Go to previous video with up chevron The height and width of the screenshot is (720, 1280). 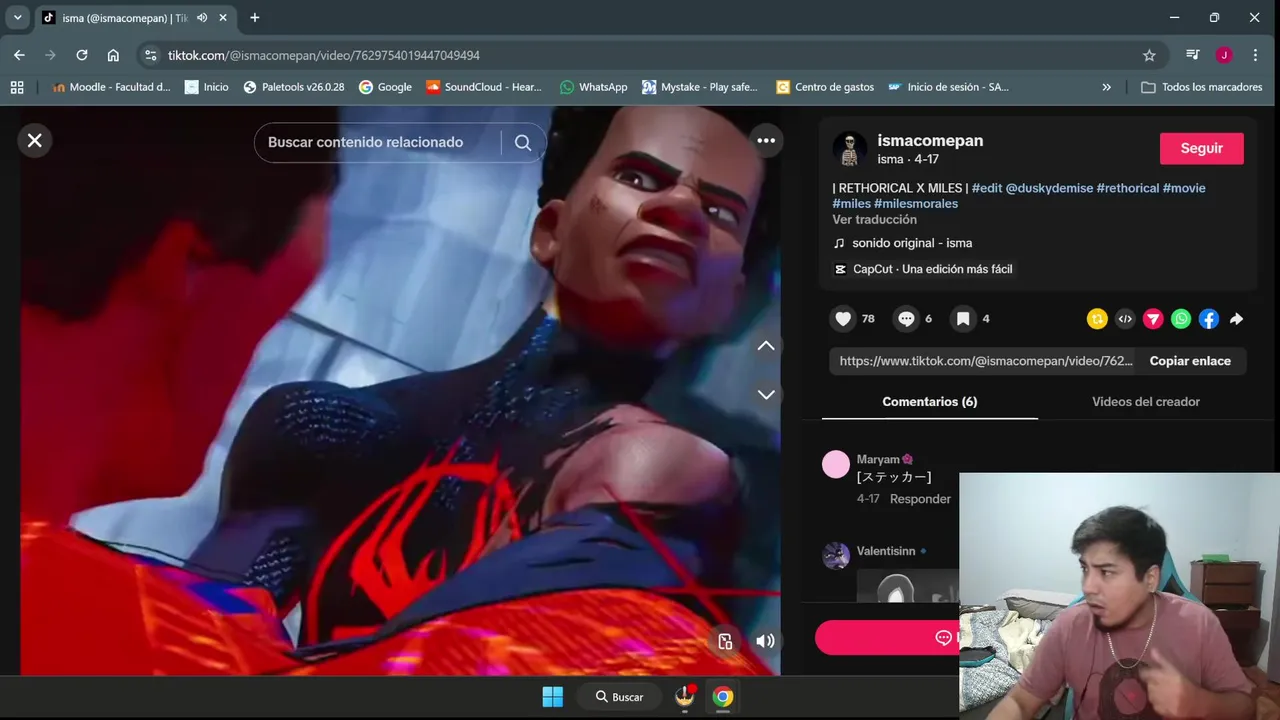[x=766, y=346]
